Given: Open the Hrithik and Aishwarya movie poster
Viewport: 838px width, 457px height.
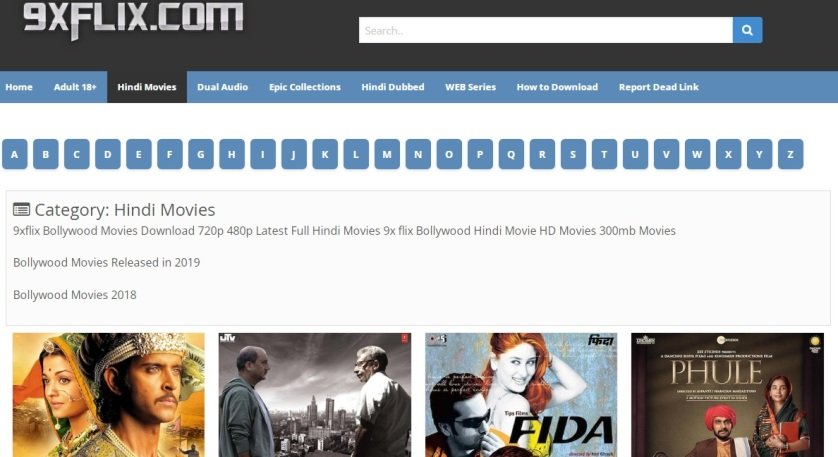Looking at the screenshot, I should 108,395.
